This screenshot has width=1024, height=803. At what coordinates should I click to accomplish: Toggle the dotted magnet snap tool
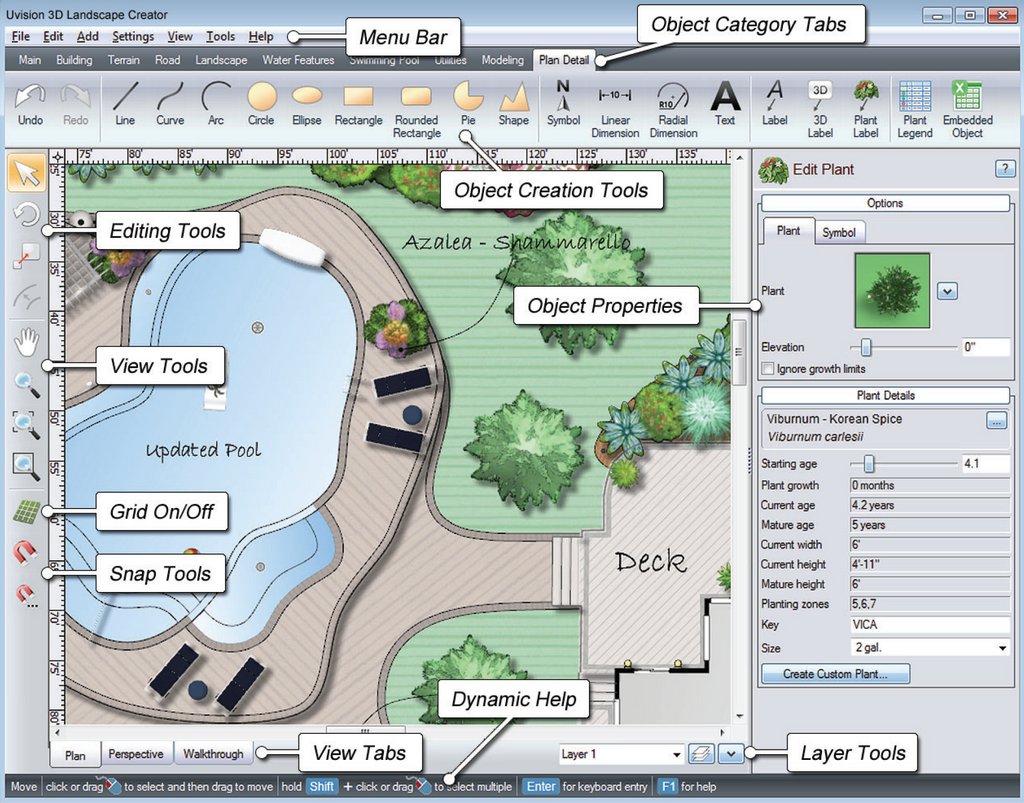26,595
